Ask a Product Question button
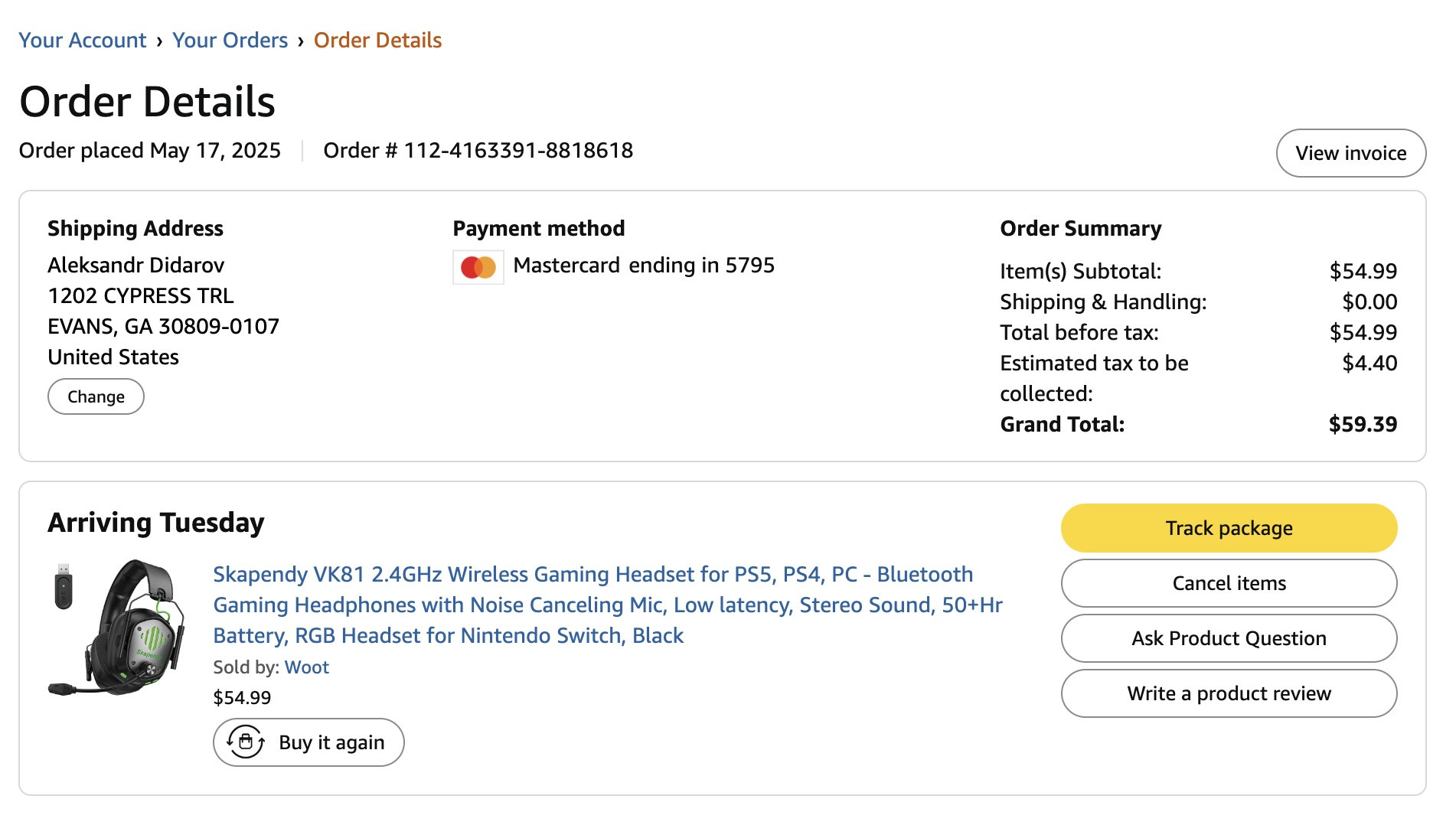 point(1229,638)
